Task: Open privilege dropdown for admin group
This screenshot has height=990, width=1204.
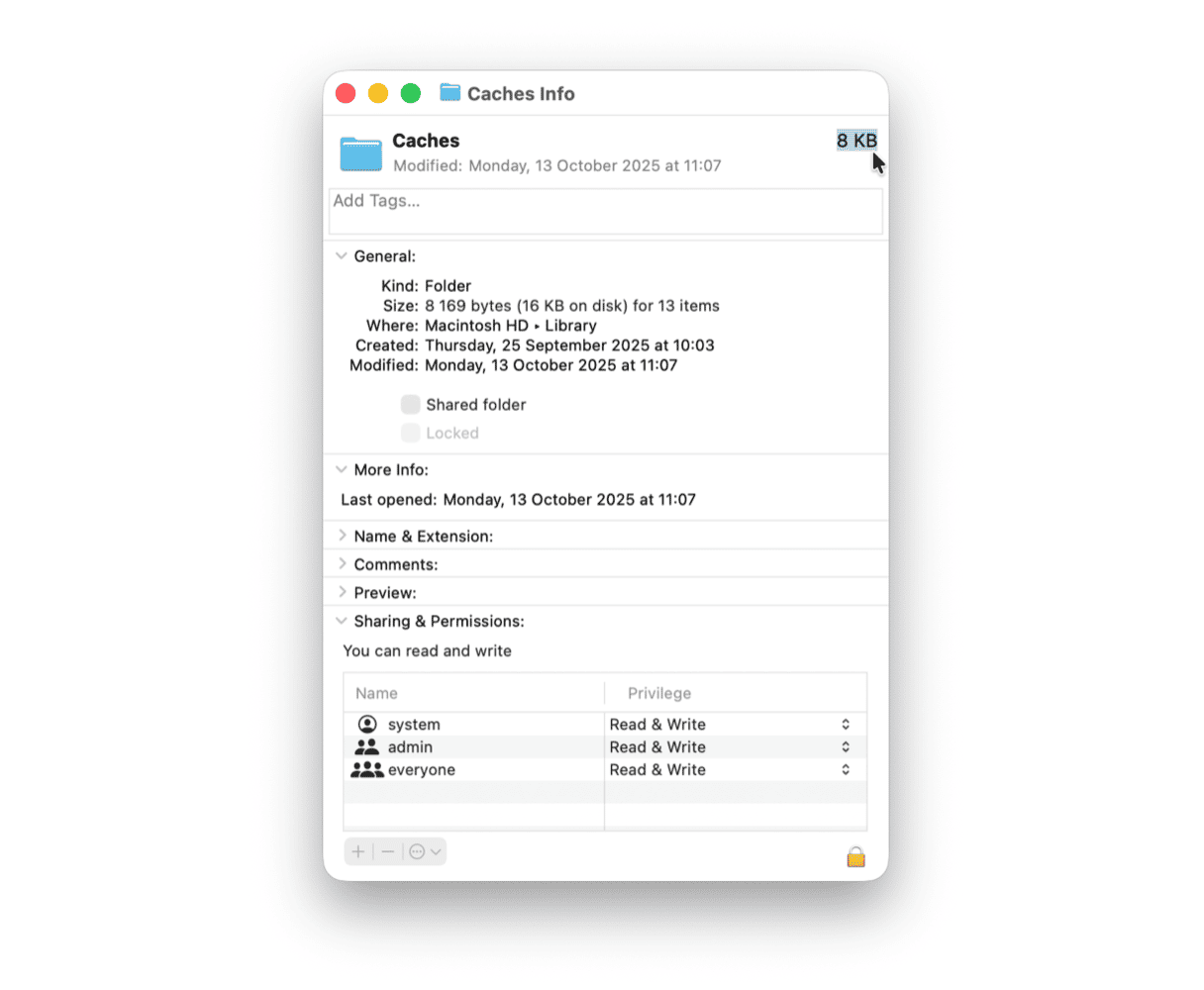Action: (x=845, y=747)
